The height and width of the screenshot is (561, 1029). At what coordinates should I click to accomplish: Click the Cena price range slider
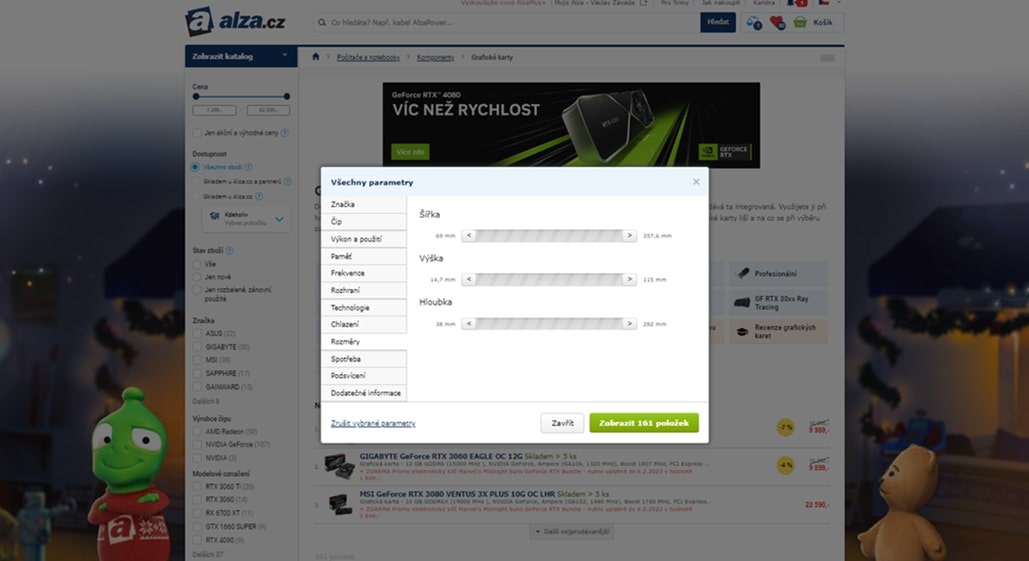point(241,96)
